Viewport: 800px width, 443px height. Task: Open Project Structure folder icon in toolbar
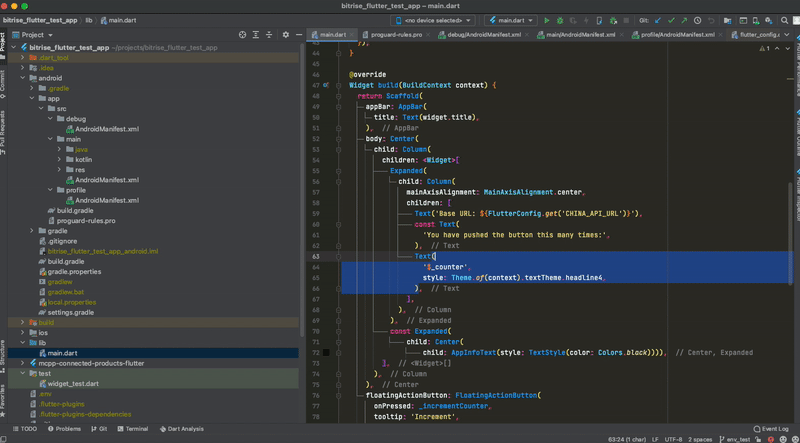[x=727, y=20]
